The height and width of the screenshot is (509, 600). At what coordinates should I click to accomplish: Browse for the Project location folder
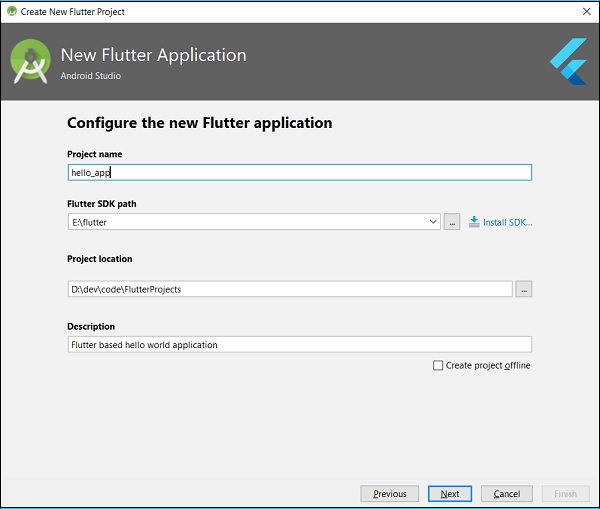tap(523, 289)
